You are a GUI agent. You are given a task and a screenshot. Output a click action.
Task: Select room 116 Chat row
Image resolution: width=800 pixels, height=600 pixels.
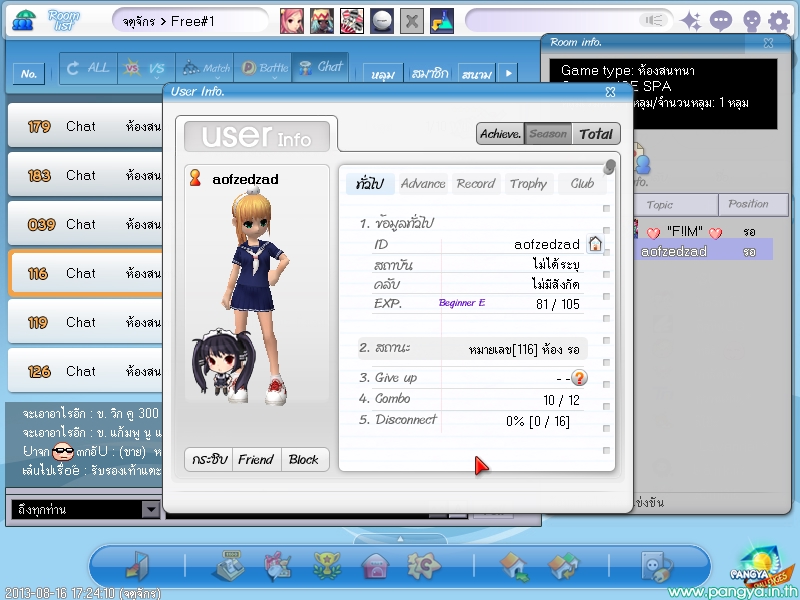point(86,273)
